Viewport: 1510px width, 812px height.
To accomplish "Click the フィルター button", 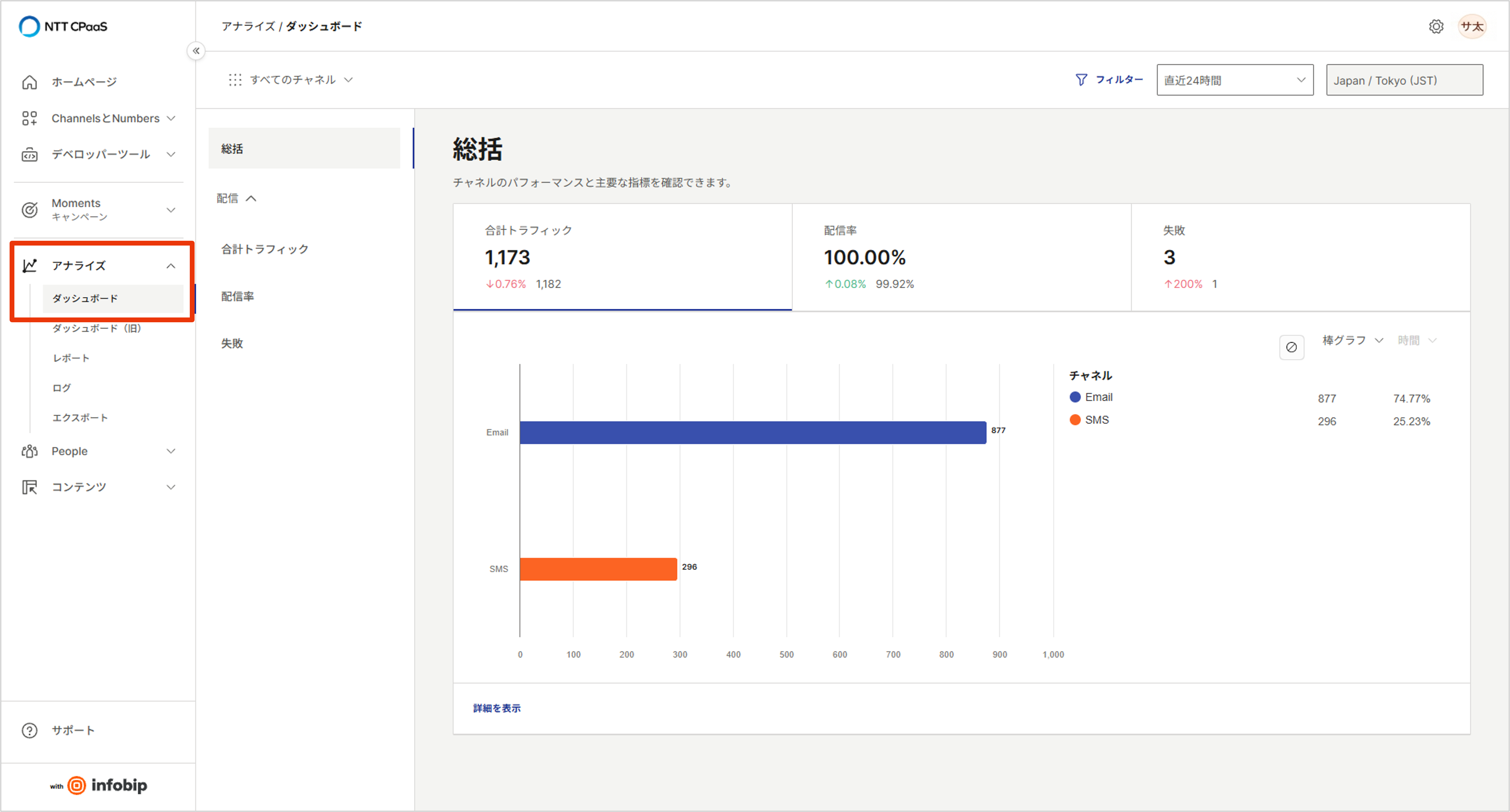I will click(1109, 80).
